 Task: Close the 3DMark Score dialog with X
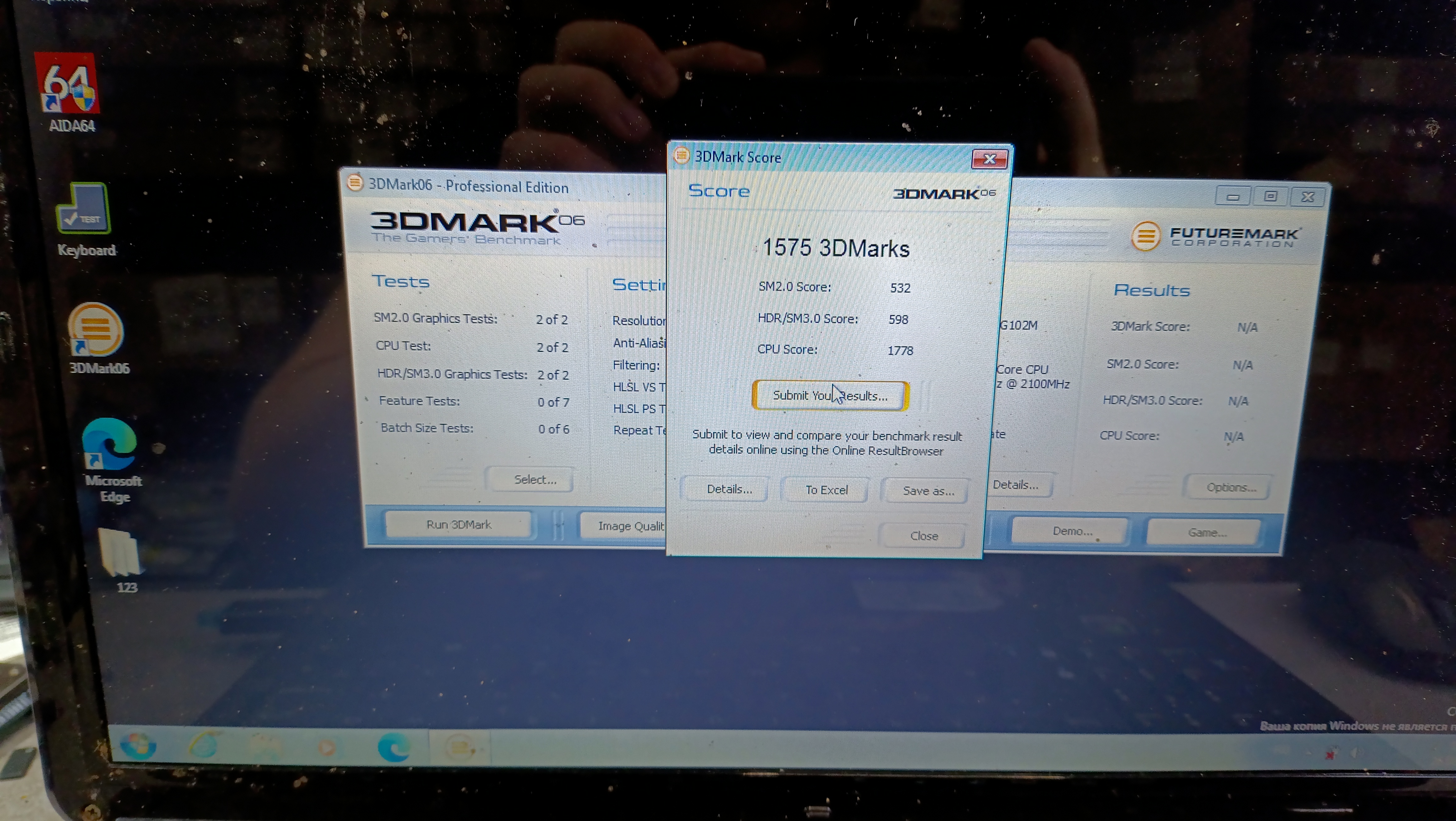point(990,159)
